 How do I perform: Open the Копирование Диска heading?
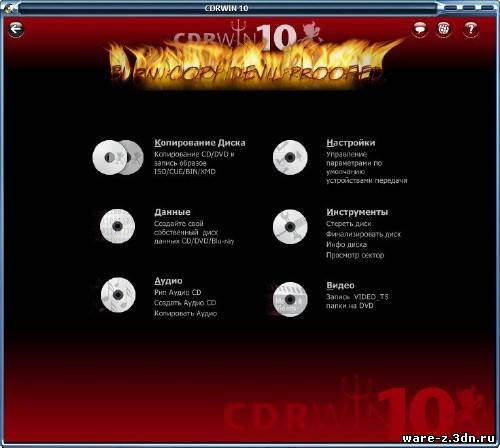pyautogui.click(x=200, y=143)
